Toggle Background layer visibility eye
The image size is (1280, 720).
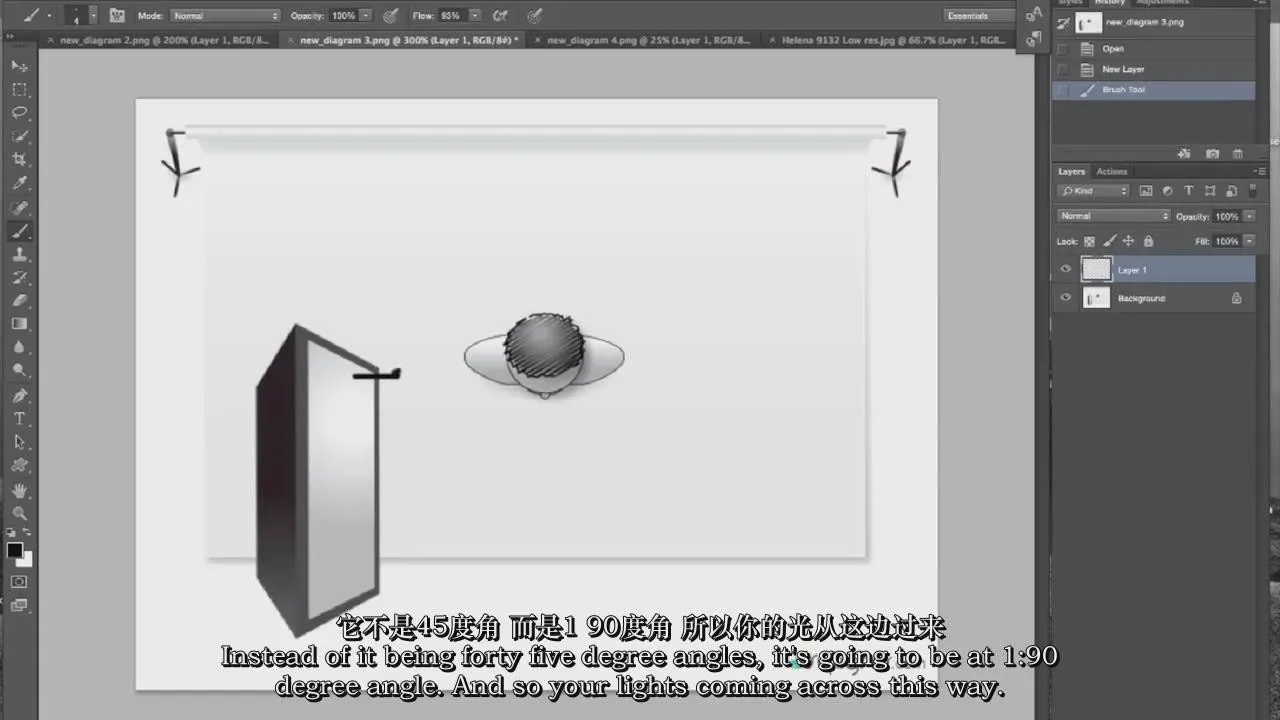point(1066,298)
